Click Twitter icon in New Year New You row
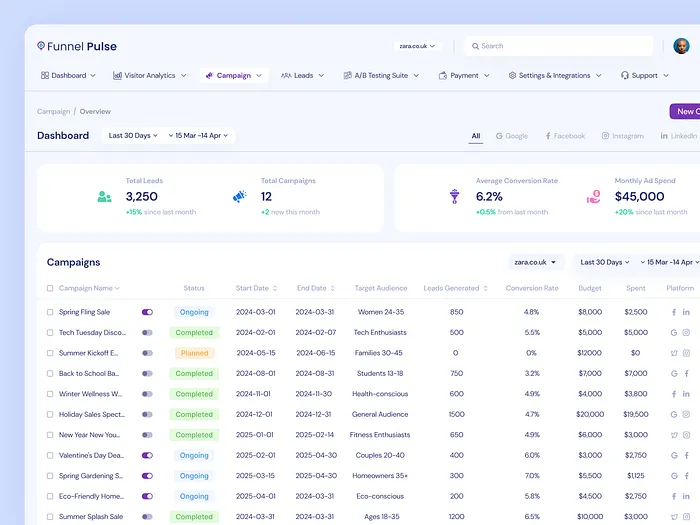The image size is (700, 525). click(674, 435)
